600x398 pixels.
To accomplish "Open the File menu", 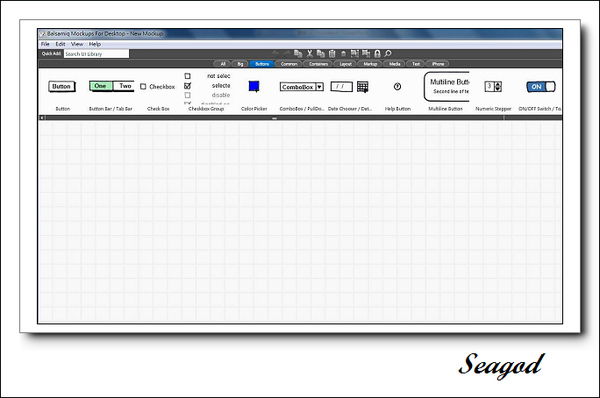I will (x=45, y=44).
